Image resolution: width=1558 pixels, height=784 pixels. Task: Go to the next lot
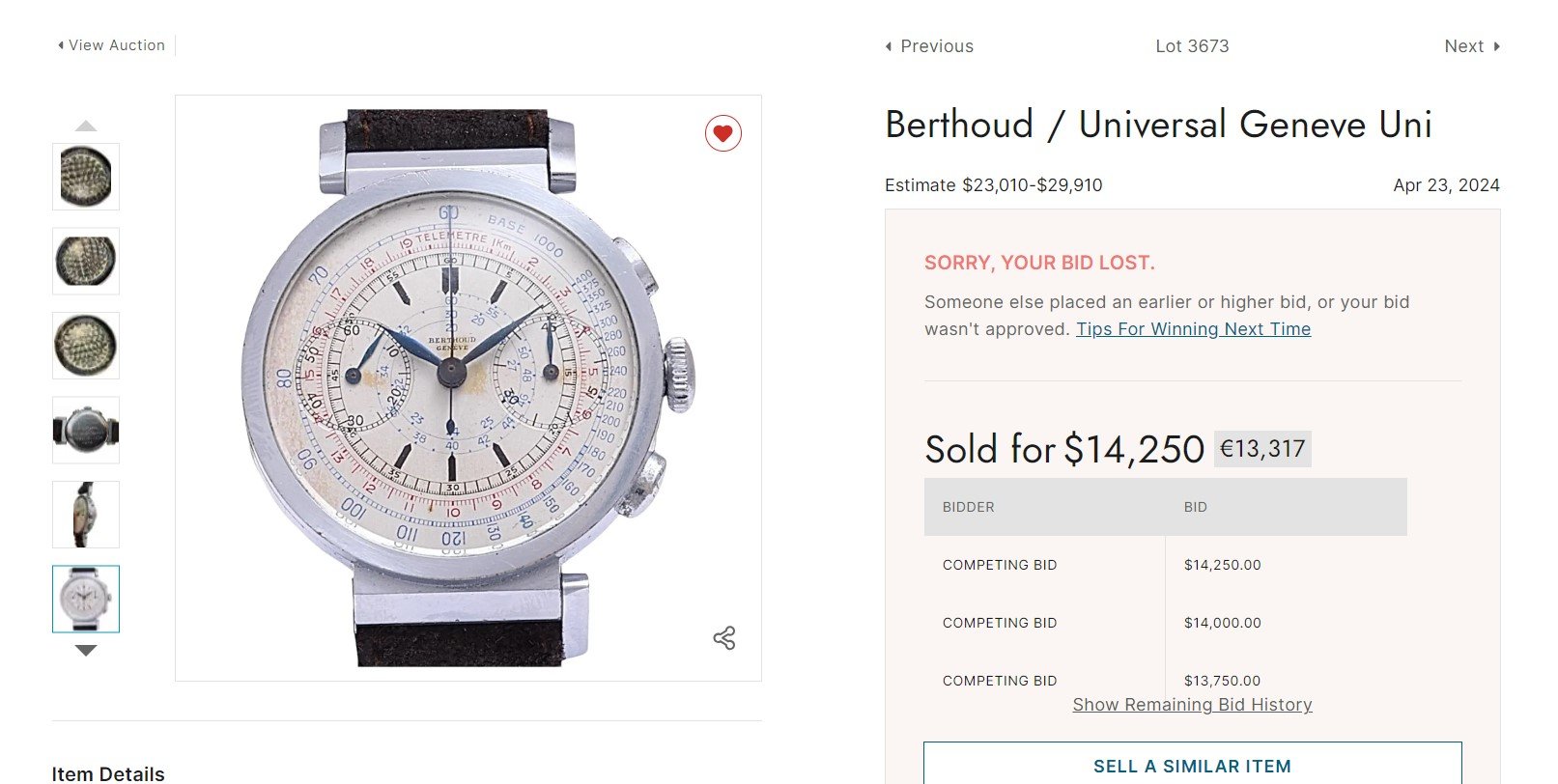coord(1471,46)
